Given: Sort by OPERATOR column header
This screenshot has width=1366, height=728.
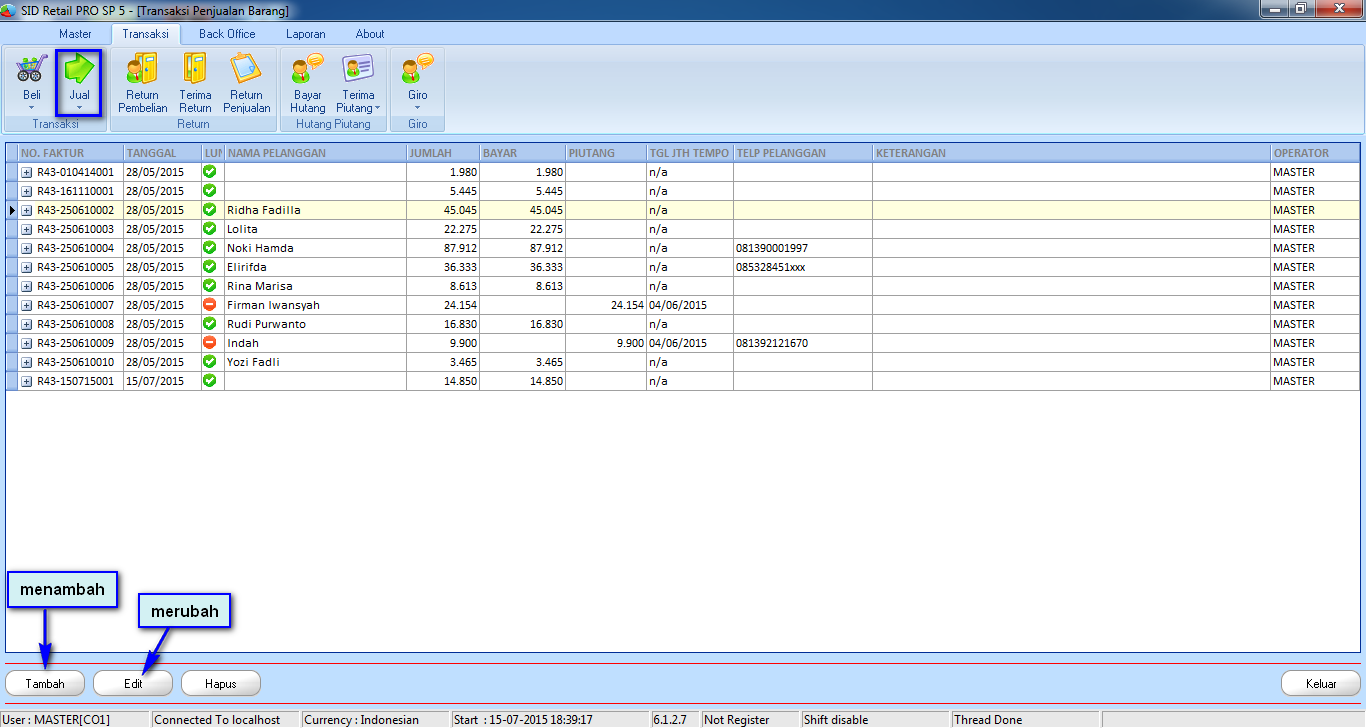Looking at the screenshot, I should point(1314,153).
